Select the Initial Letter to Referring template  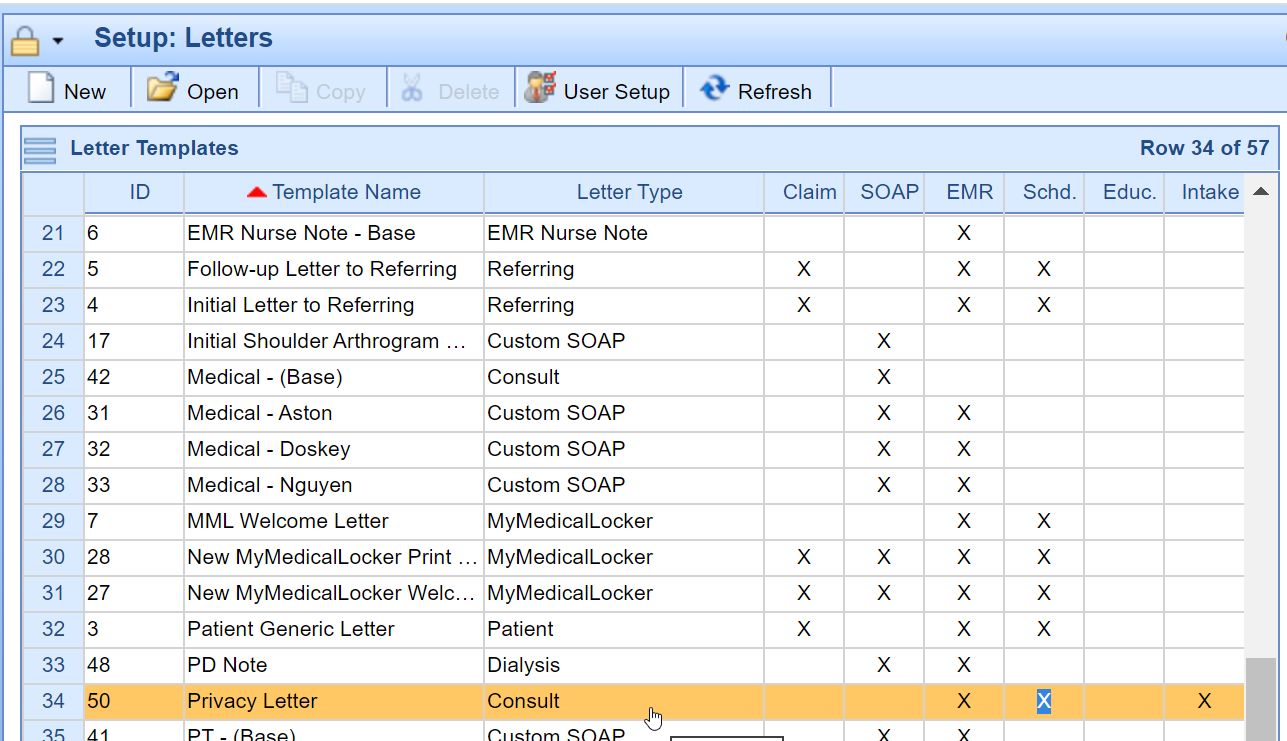pos(300,305)
